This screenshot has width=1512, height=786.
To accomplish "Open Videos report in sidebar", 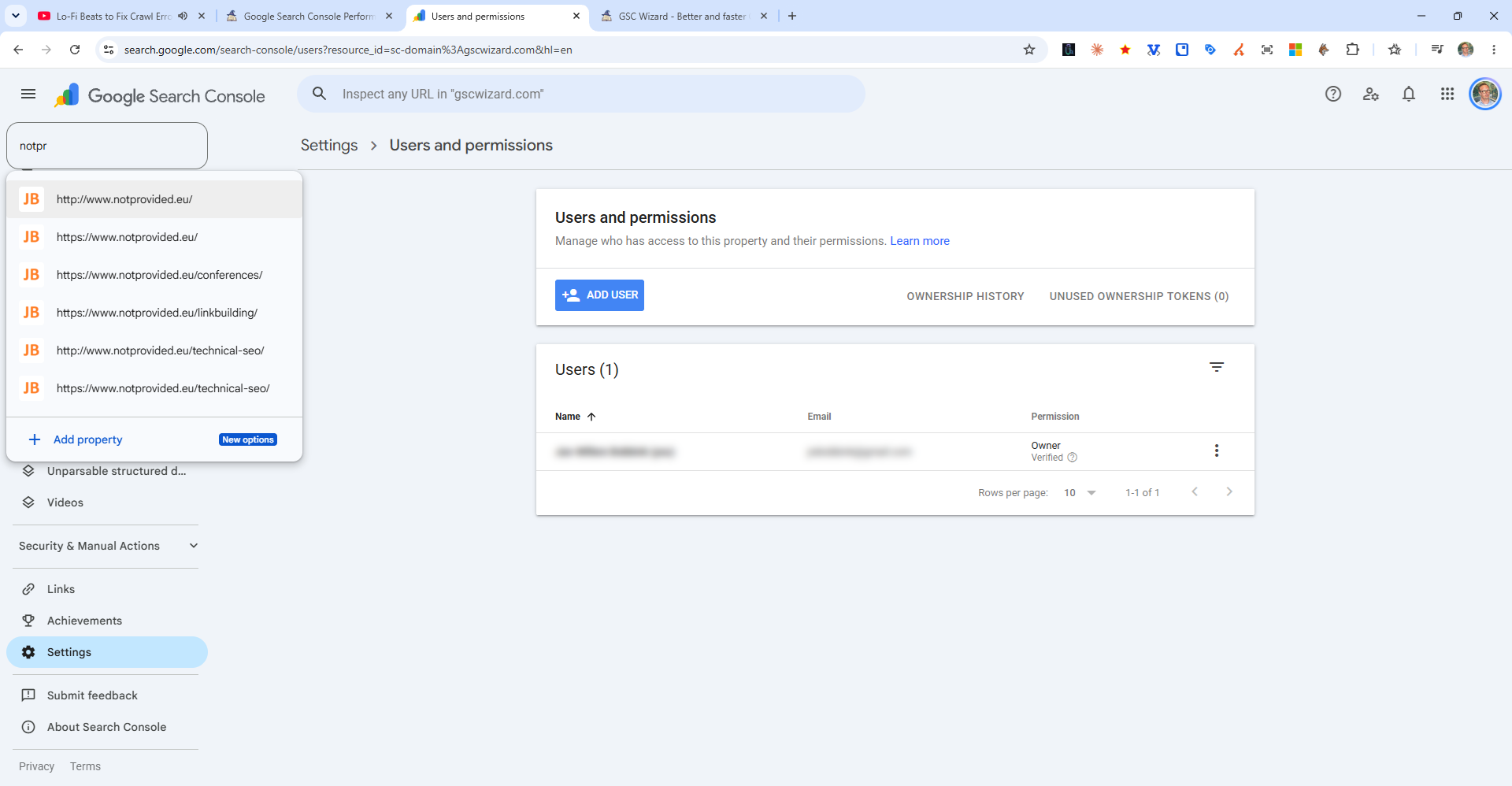I will [x=107, y=502].
